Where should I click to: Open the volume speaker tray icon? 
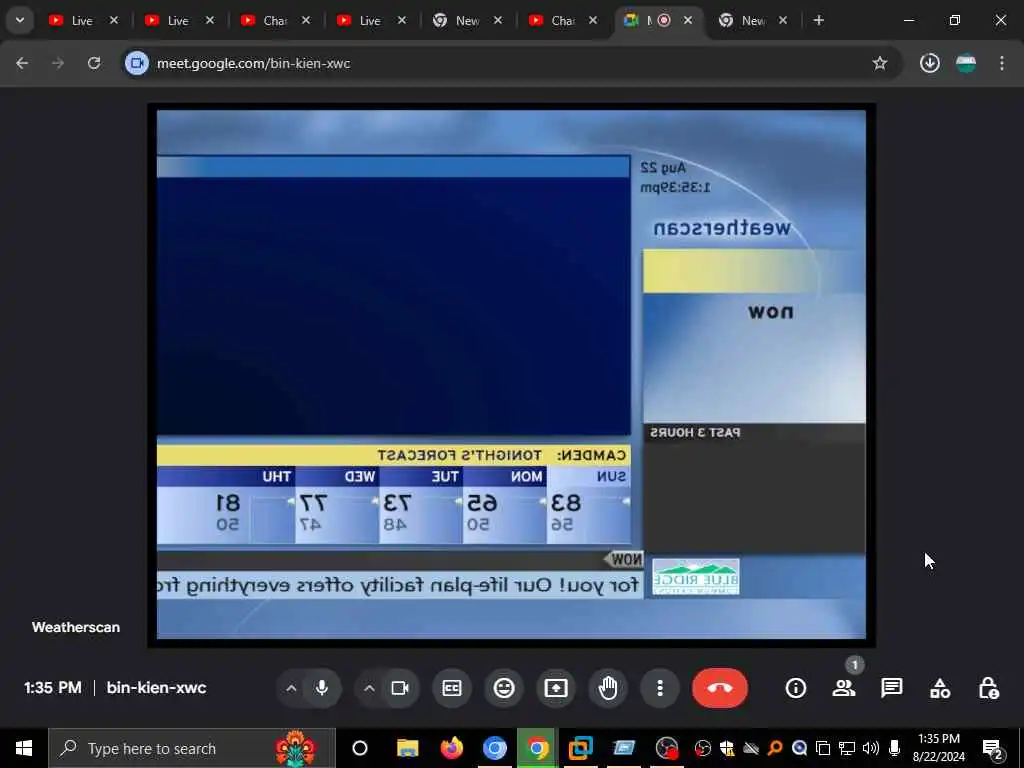[x=870, y=748]
